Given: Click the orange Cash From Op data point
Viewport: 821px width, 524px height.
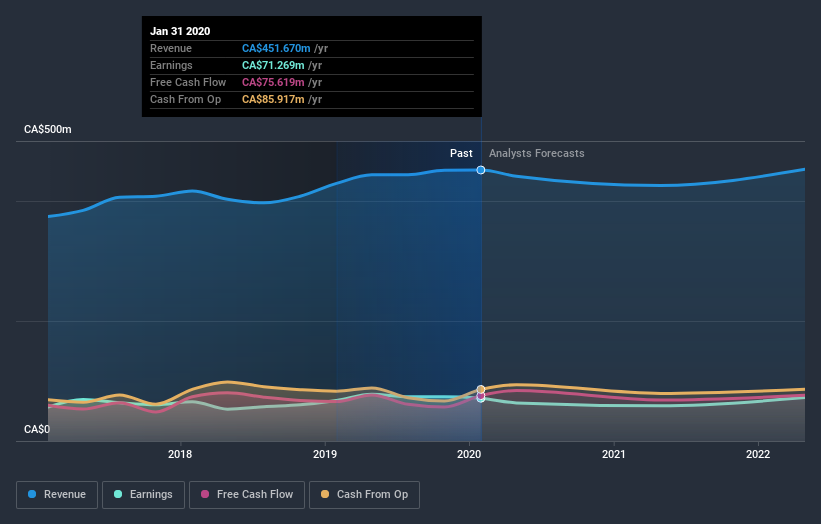Looking at the screenshot, I should [481, 389].
